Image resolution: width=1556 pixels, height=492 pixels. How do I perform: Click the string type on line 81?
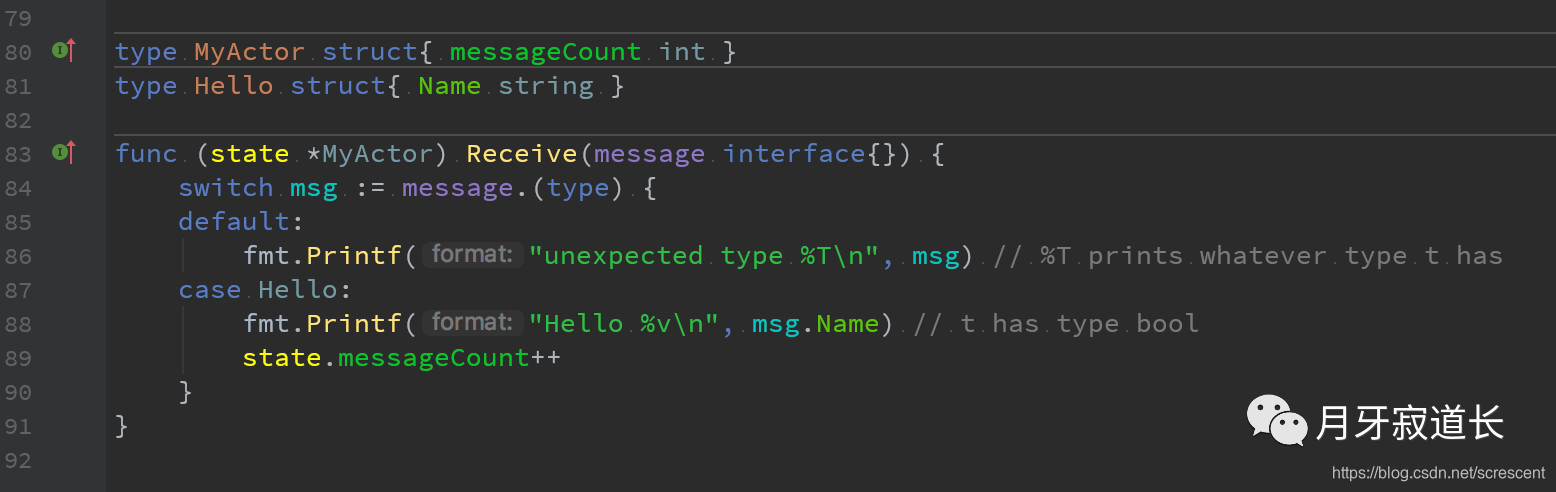pyautogui.click(x=546, y=86)
